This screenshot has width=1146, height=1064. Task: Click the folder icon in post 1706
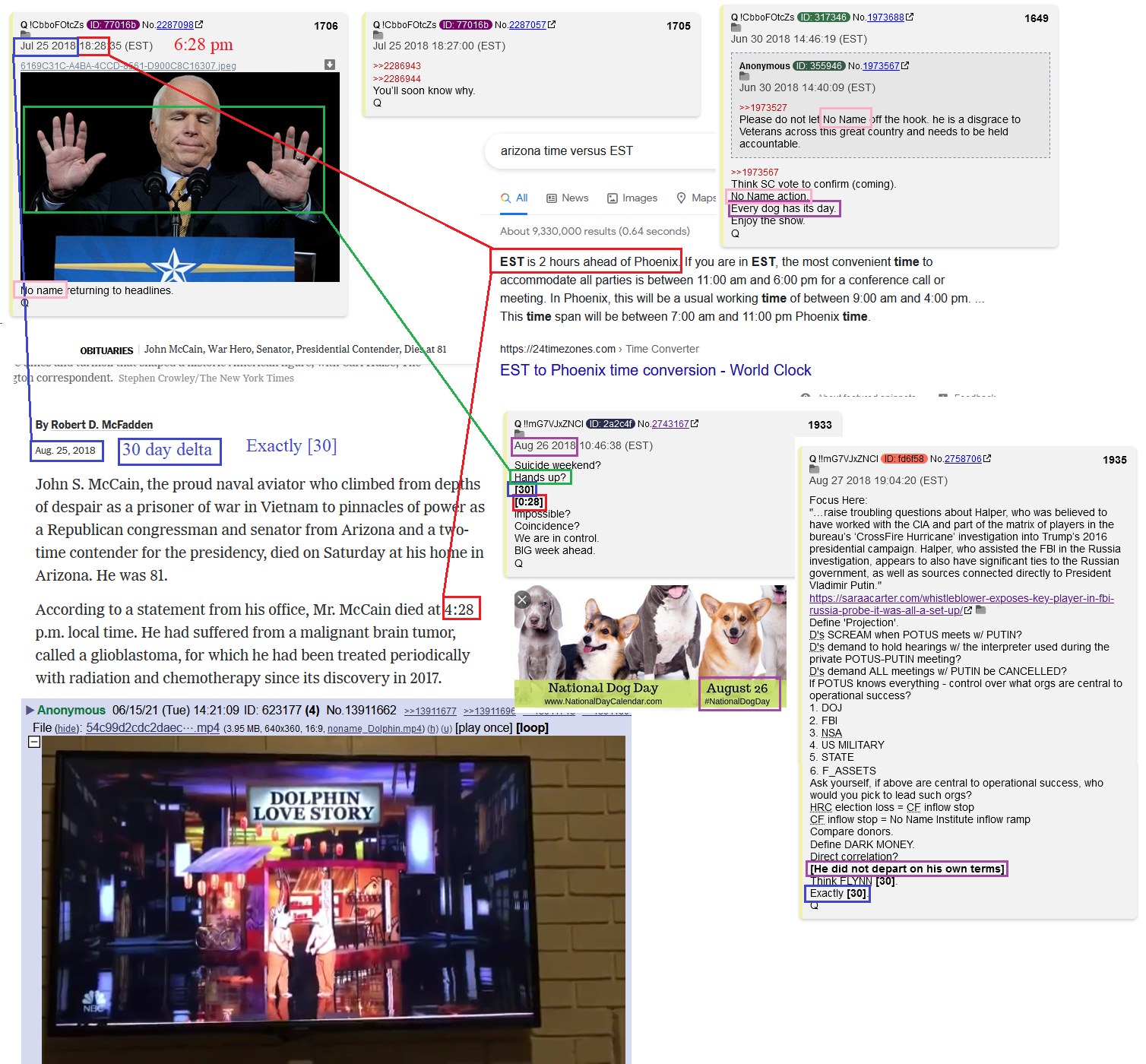25,34
